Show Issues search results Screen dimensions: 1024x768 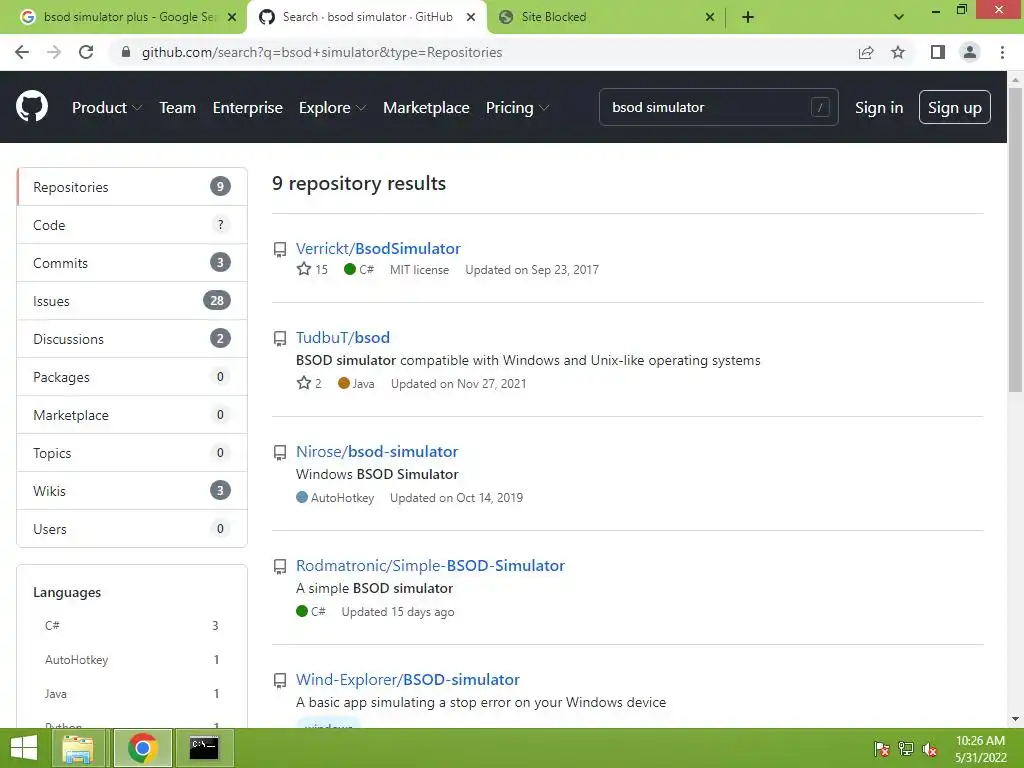(x=132, y=300)
